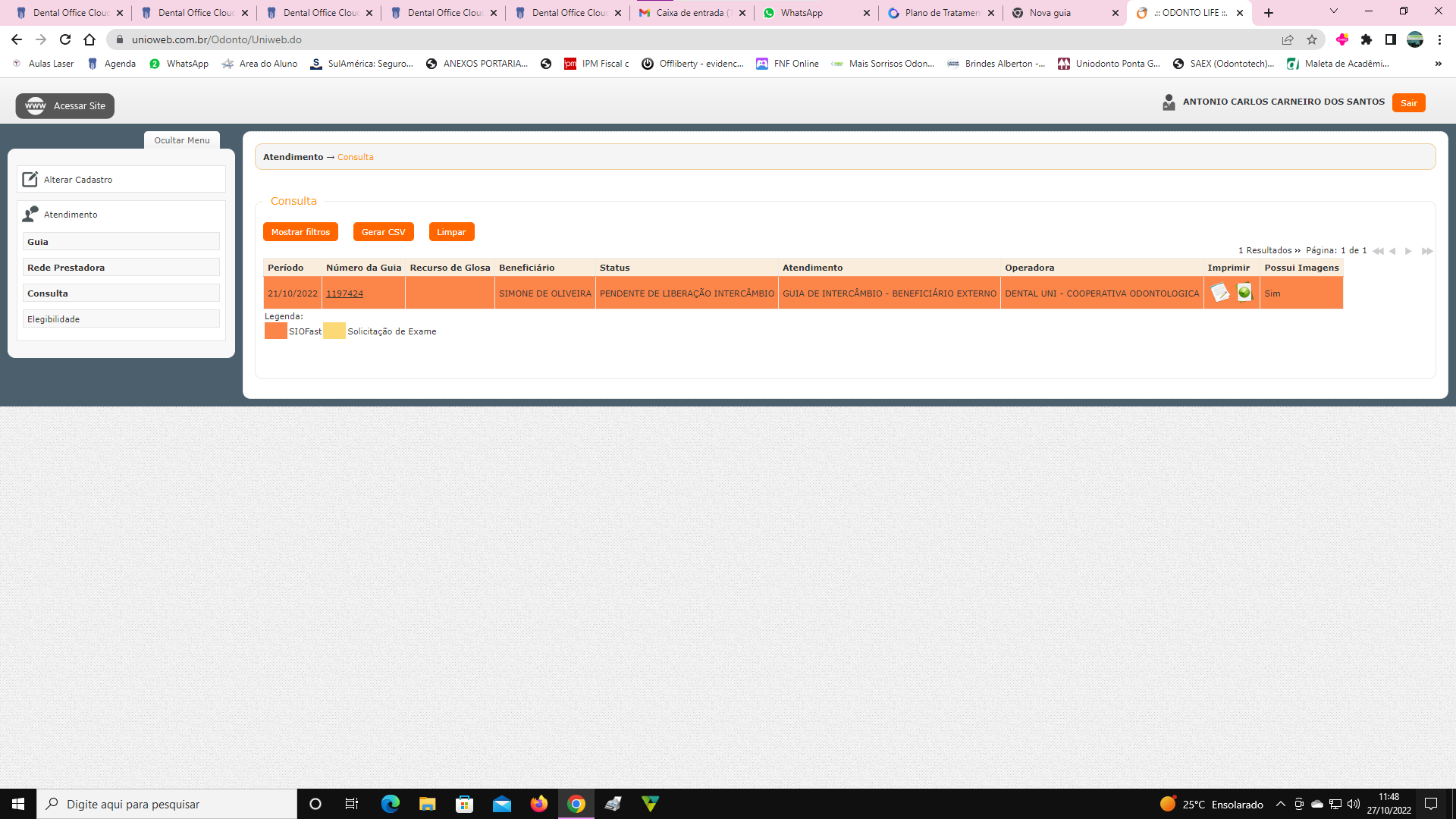Image resolution: width=1456 pixels, height=819 pixels.
Task: Bookmark this page with the star icon
Action: tap(1312, 39)
